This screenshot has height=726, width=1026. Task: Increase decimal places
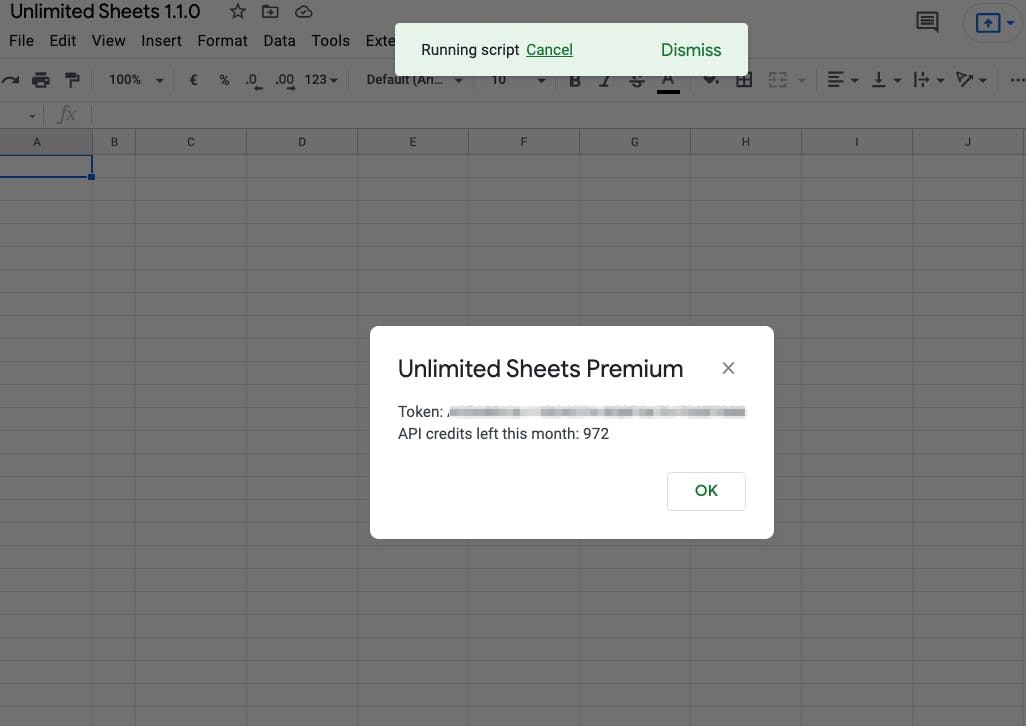click(285, 80)
